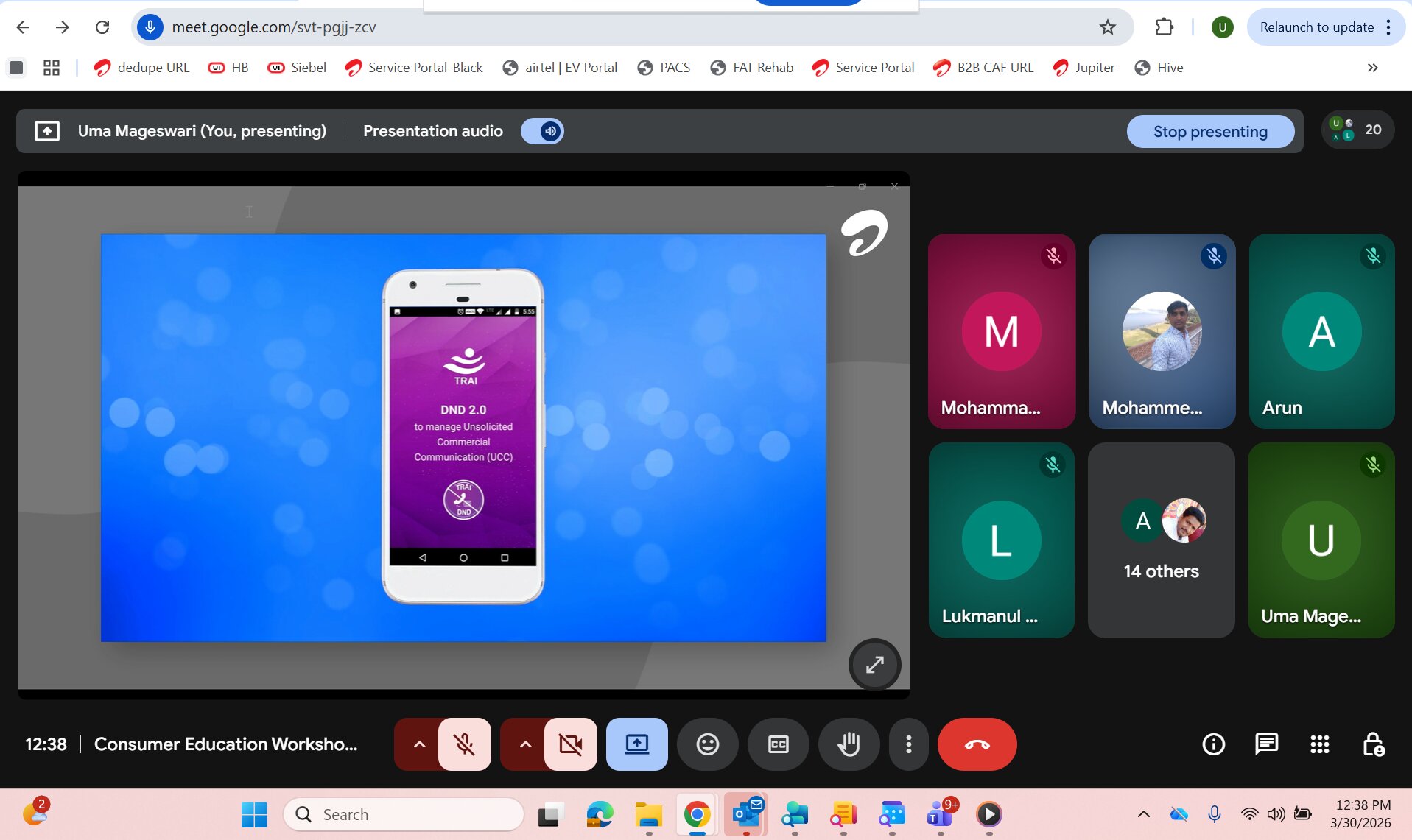Click Relaunch to update
The width and height of the screenshot is (1412, 840).
click(x=1316, y=27)
